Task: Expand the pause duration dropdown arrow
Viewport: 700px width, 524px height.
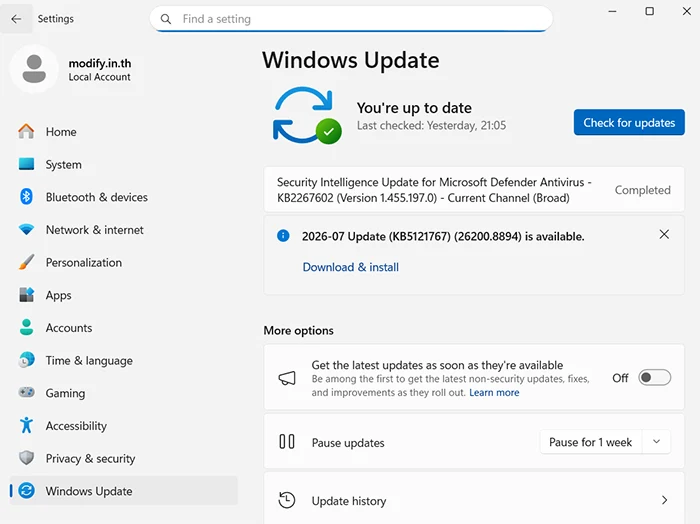Action: (656, 442)
